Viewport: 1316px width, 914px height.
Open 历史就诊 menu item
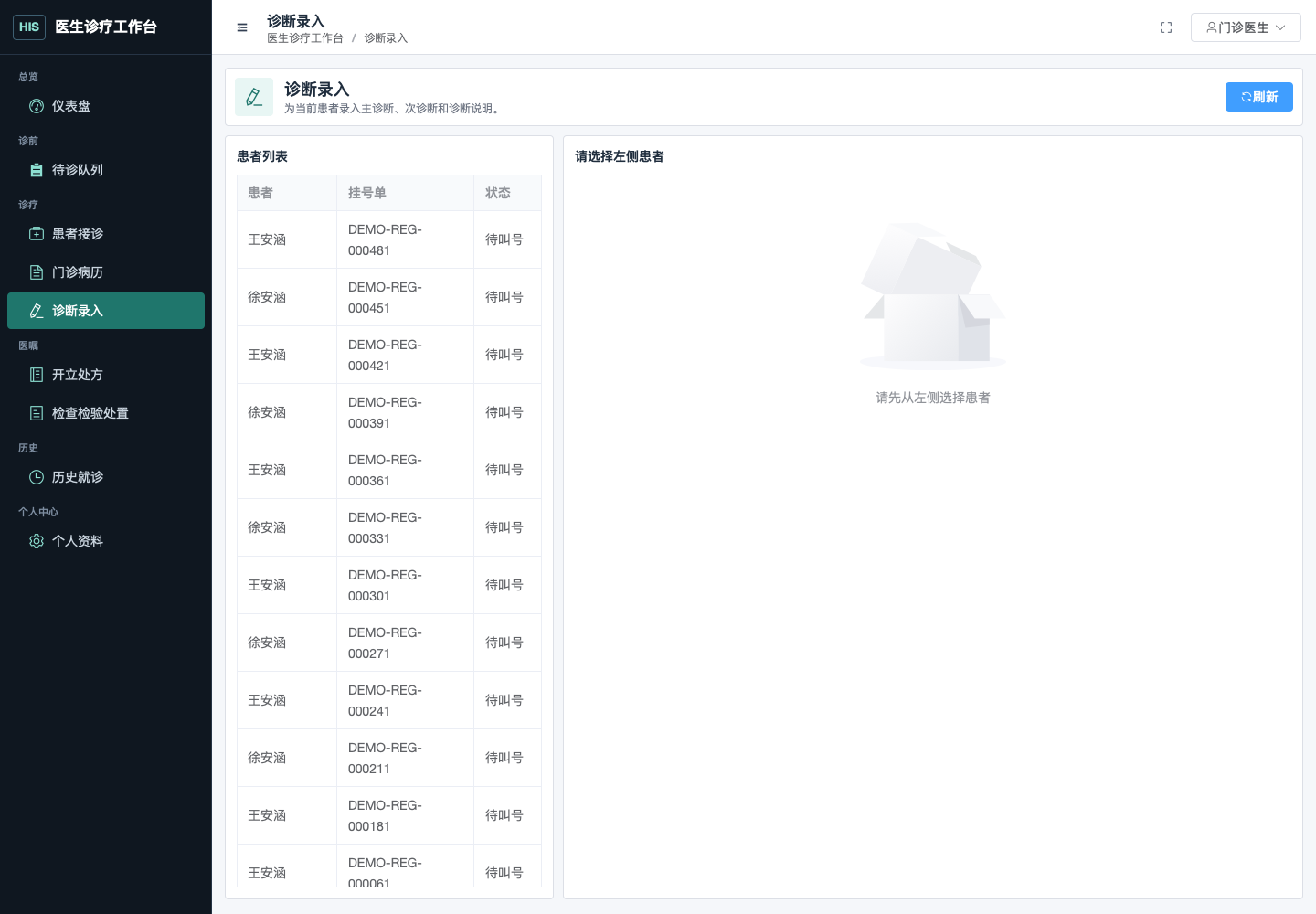[106, 477]
